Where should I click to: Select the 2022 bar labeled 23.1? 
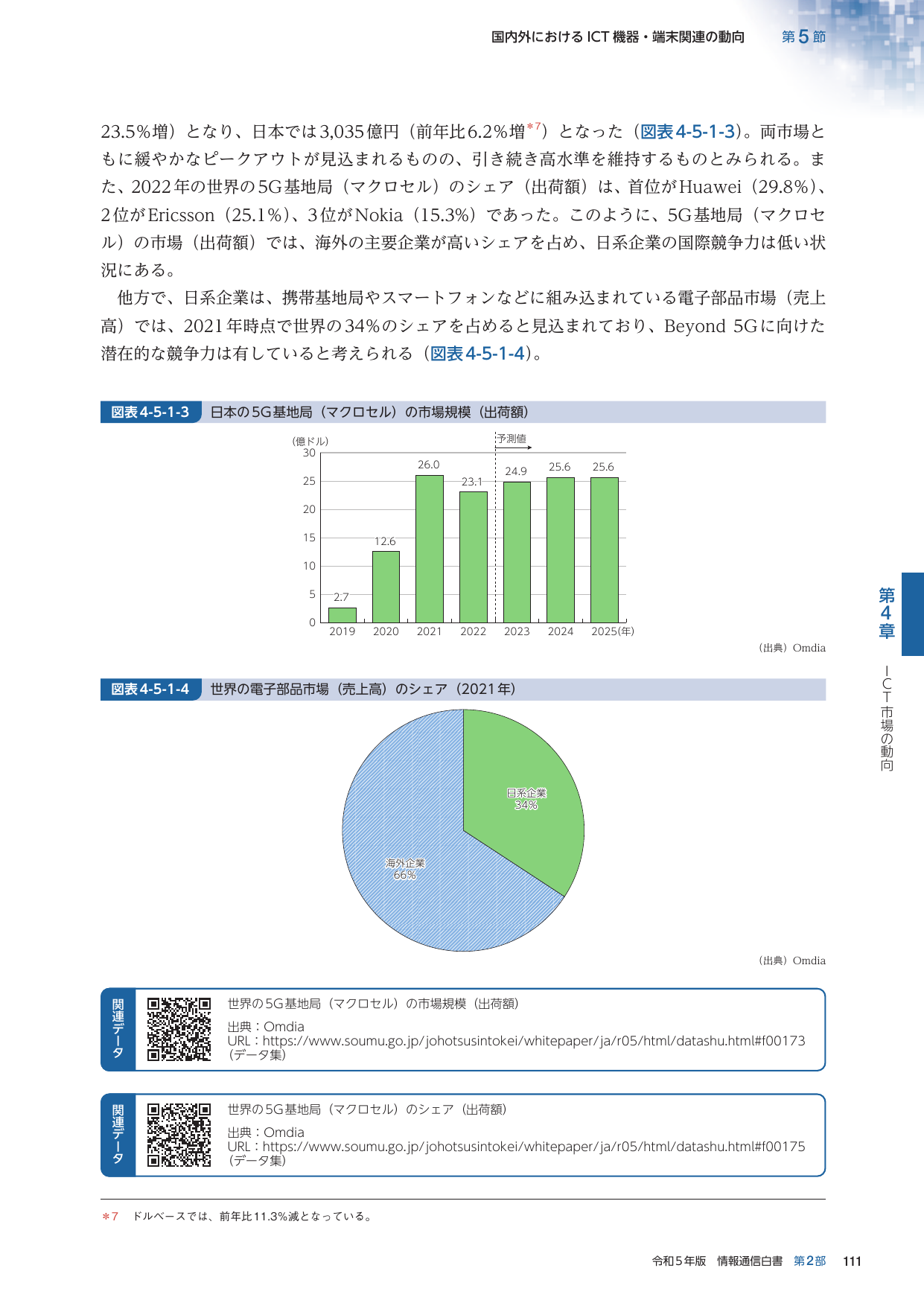[x=473, y=557]
